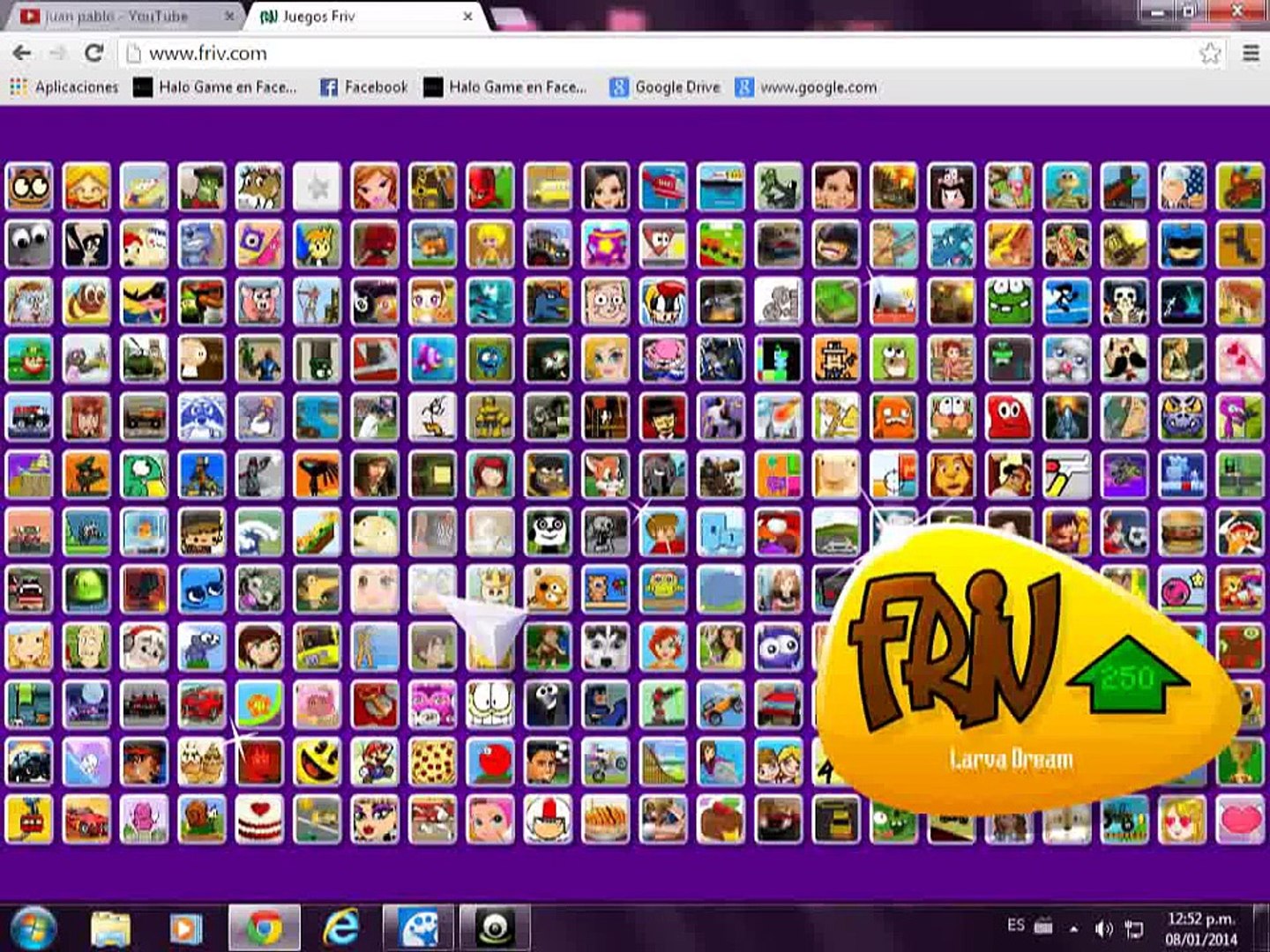Open the panda face game tile
This screenshot has height=952, width=1270.
click(548, 532)
